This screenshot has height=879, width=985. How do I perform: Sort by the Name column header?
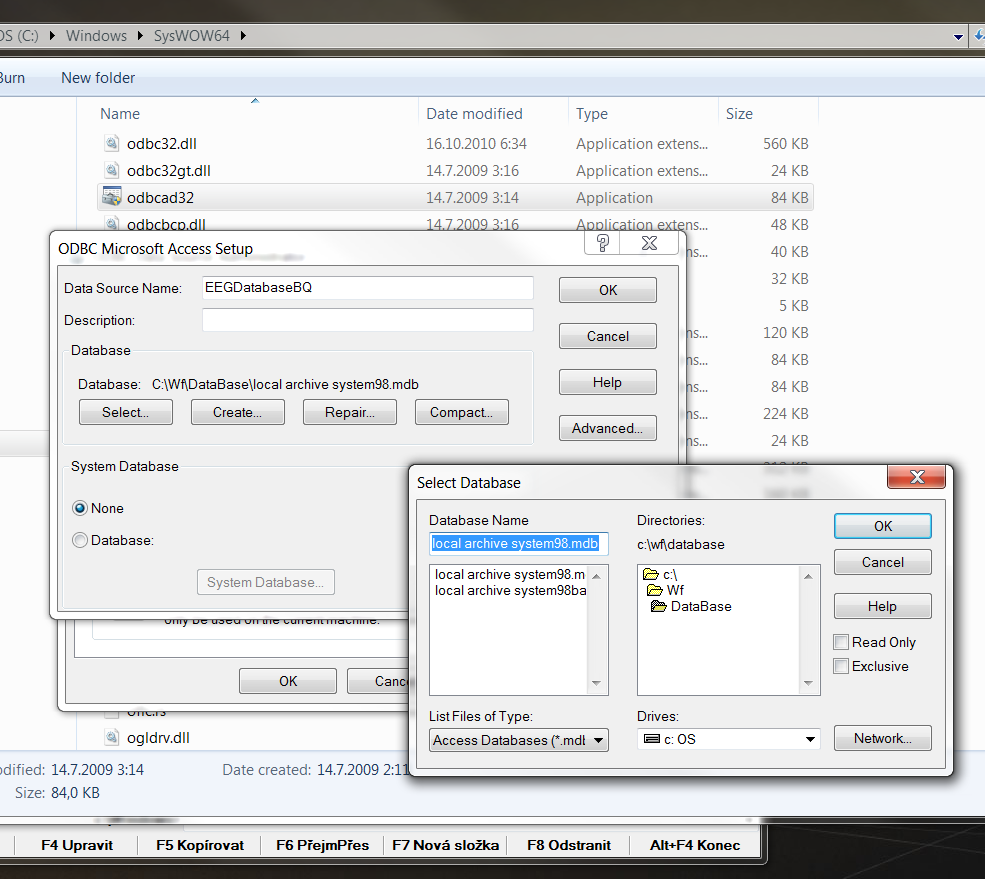pyautogui.click(x=120, y=114)
